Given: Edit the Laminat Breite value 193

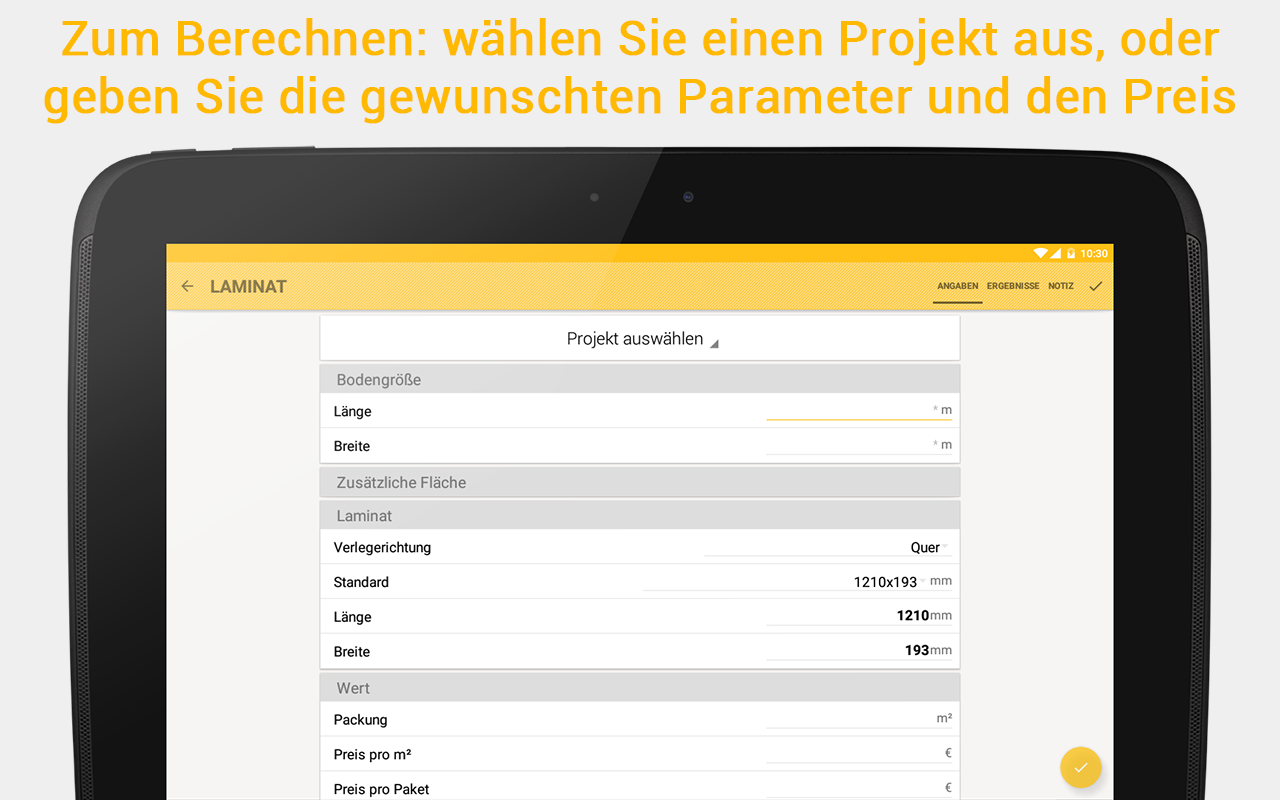Looking at the screenshot, I should pos(859,650).
